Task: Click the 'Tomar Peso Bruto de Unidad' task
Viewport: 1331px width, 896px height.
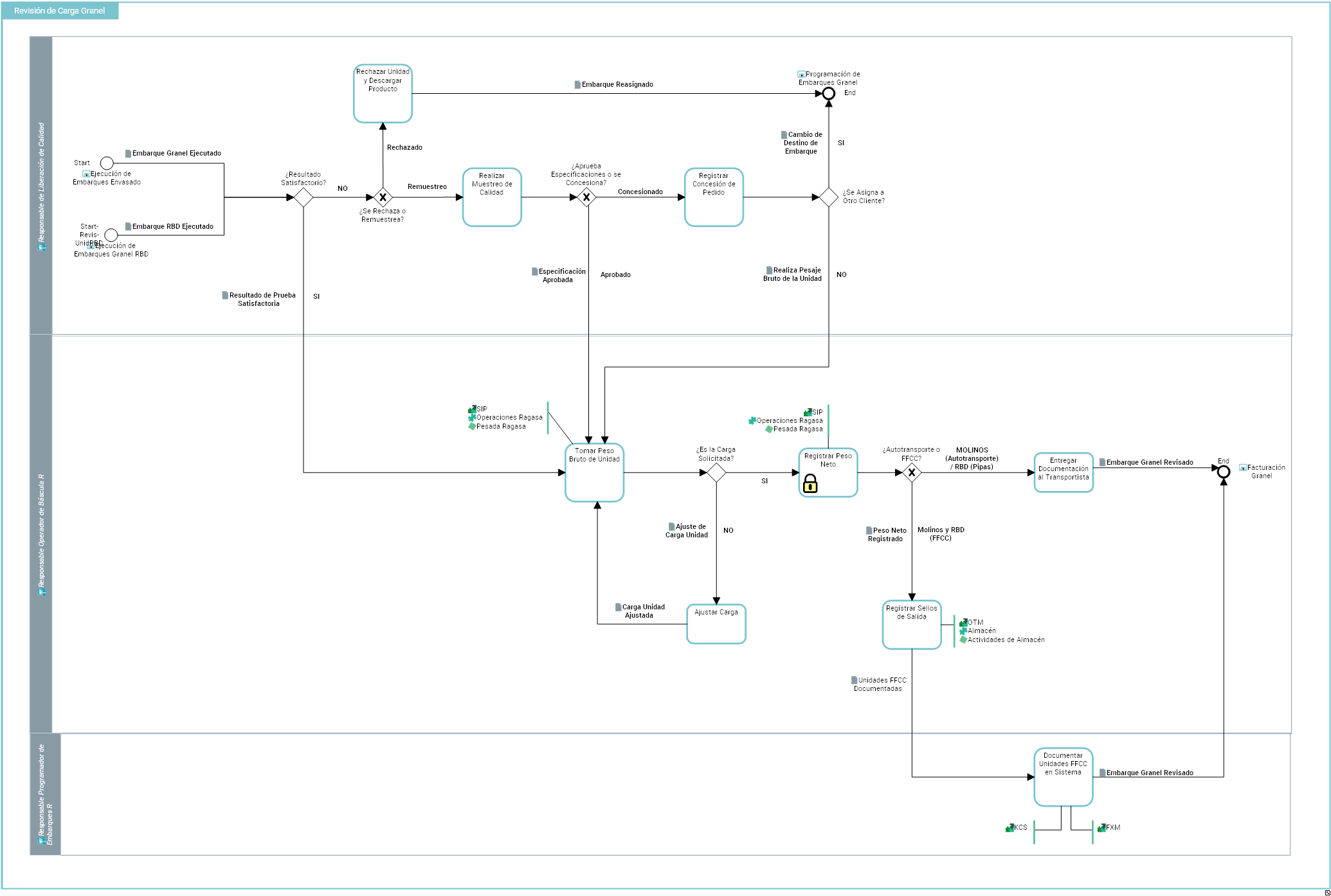Action: pos(594,472)
